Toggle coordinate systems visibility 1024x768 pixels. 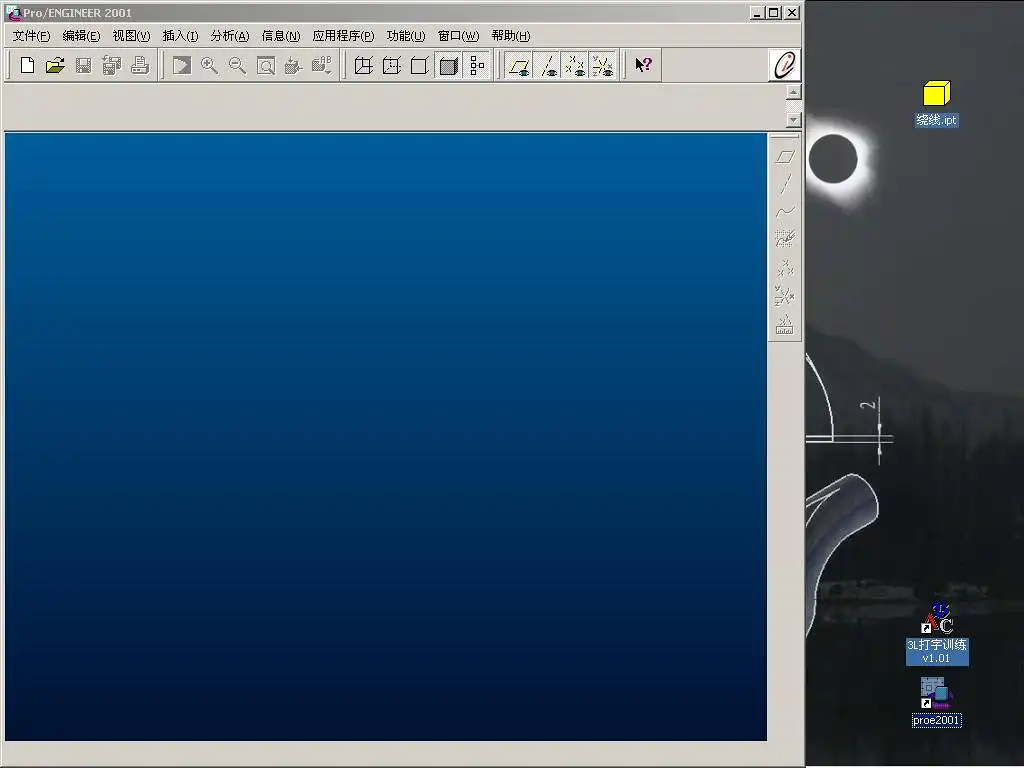[603, 66]
